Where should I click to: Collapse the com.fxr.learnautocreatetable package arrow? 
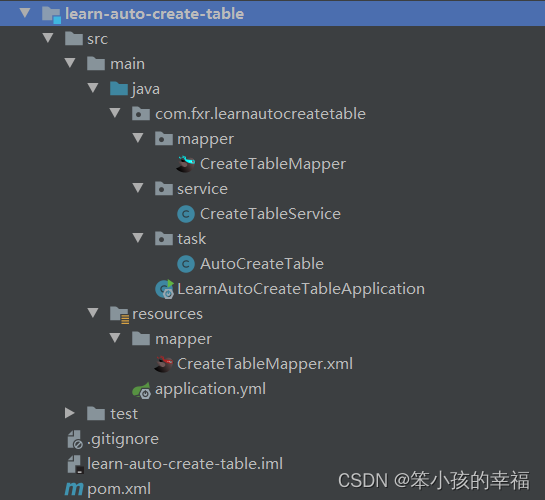coord(115,113)
